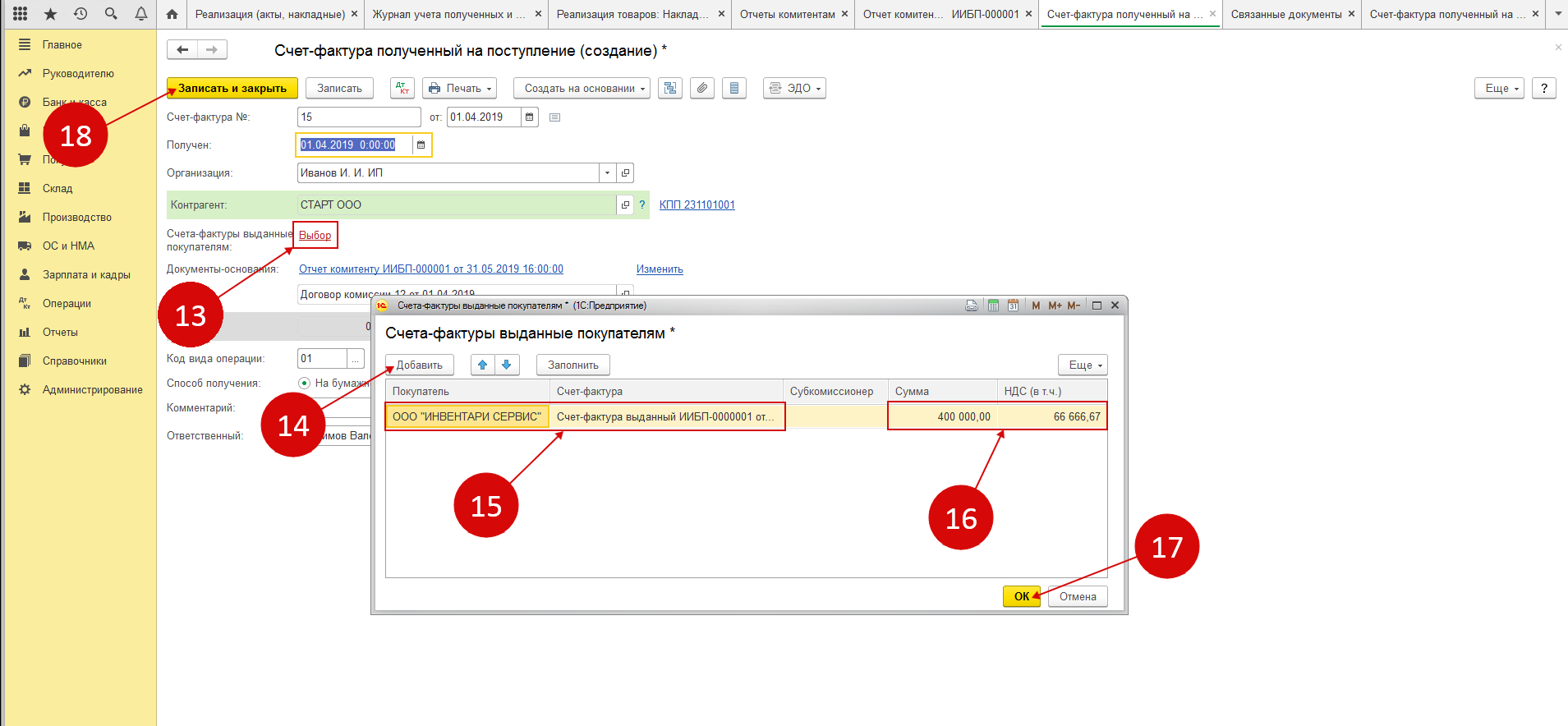Expand main form Еще menu

click(x=1500, y=88)
